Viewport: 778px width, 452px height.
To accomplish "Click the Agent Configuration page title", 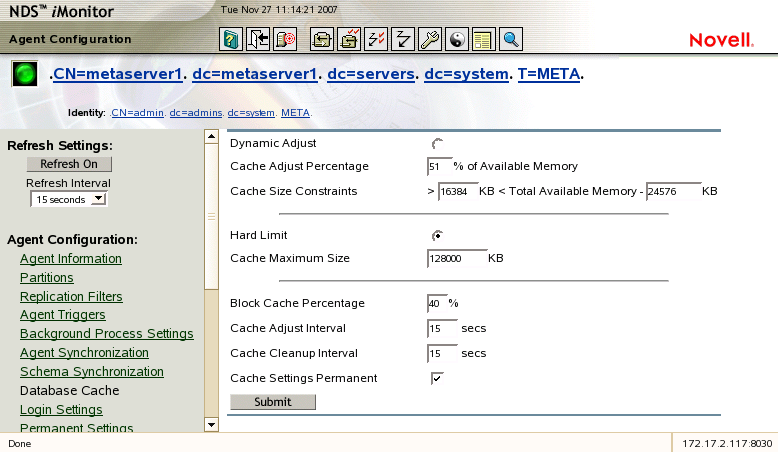I will (70, 39).
